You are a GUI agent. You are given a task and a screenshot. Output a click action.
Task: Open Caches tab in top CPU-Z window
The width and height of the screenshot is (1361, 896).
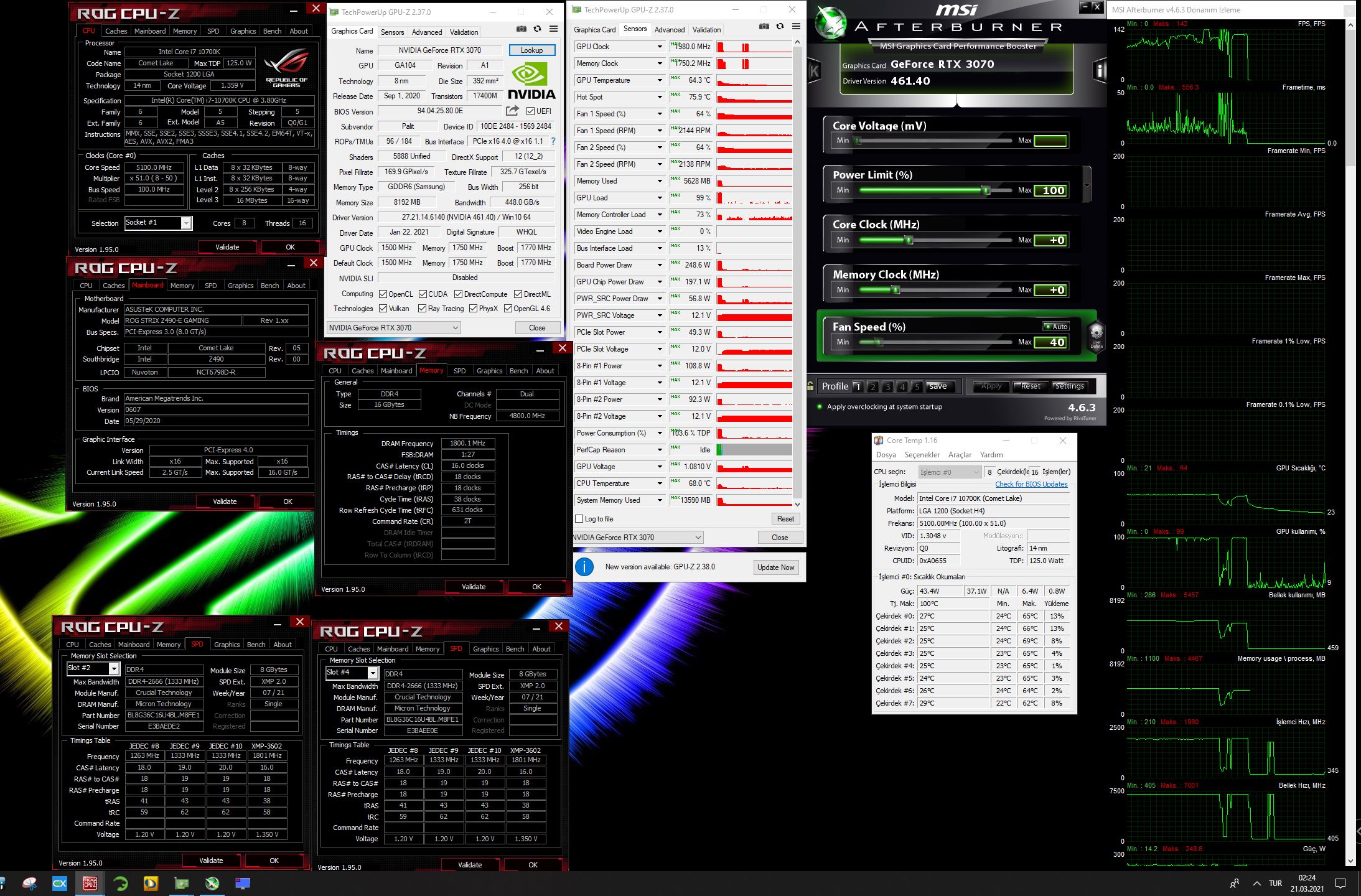(116, 31)
